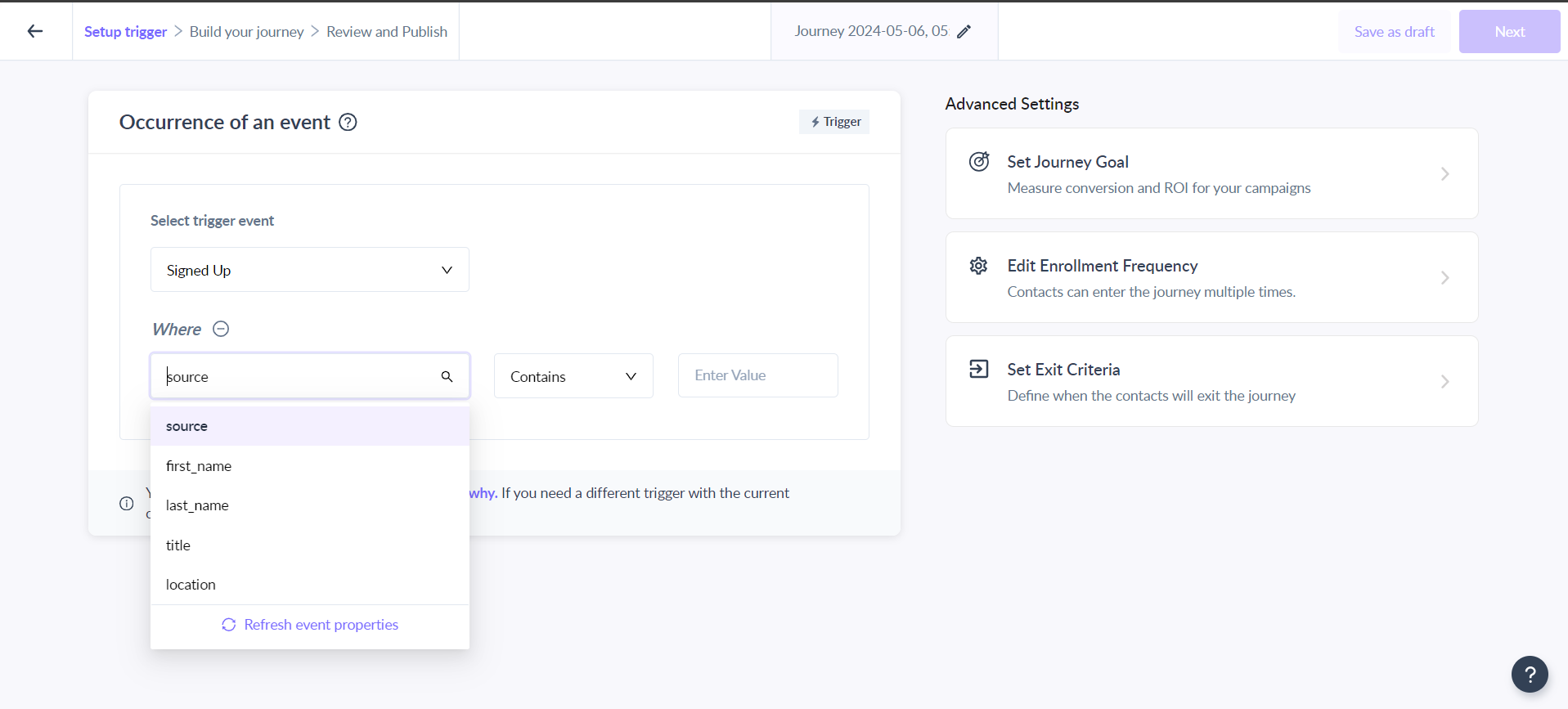This screenshot has width=1568, height=709.
Task: Go to the Review and Publish step
Action: 387,31
